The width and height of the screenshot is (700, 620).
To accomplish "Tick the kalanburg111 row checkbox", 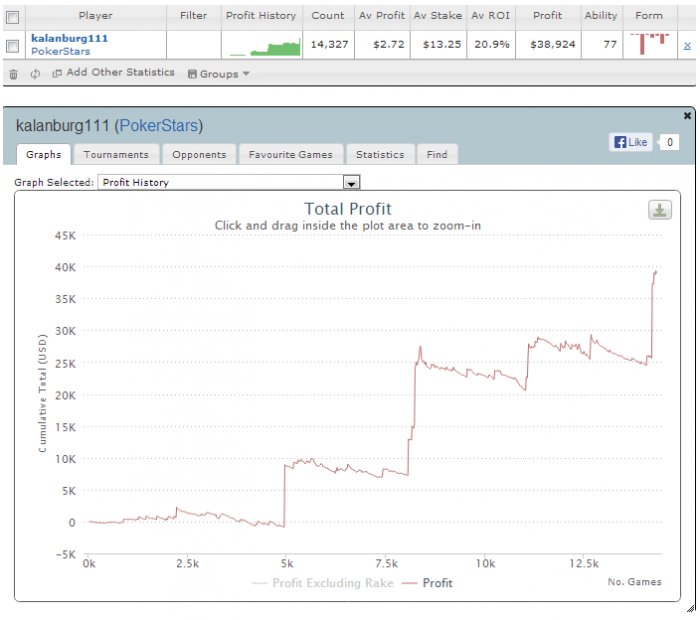I will [x=12, y=46].
